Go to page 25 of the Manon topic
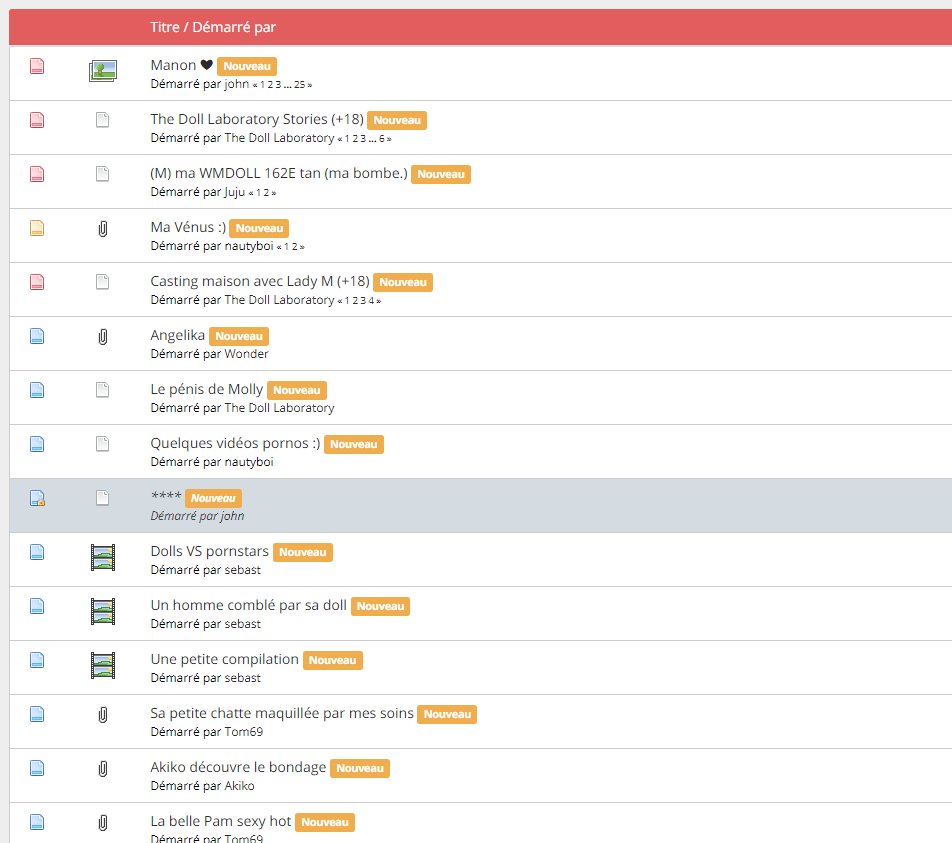 tap(300, 85)
